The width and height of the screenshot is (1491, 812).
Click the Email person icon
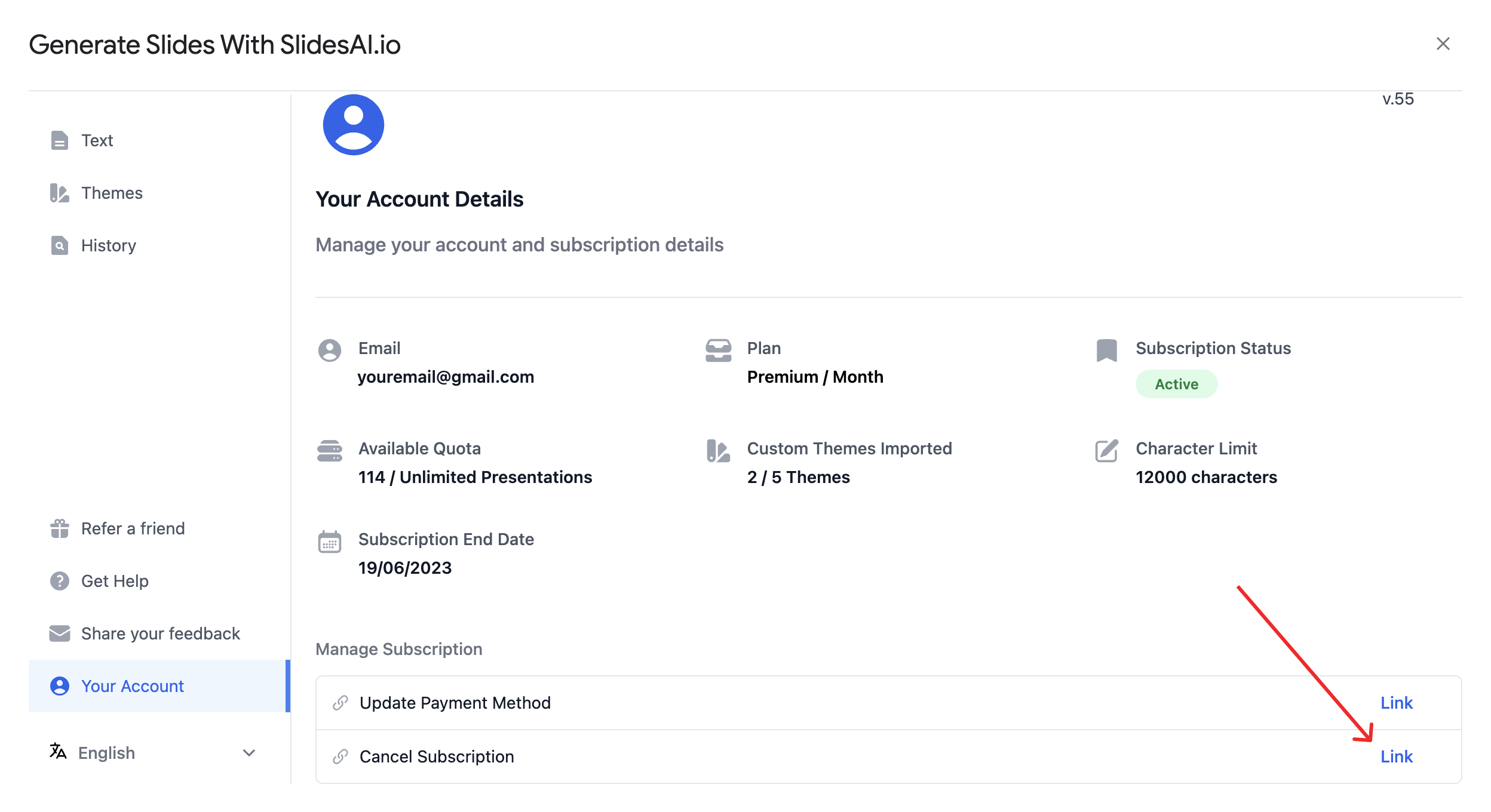329,350
